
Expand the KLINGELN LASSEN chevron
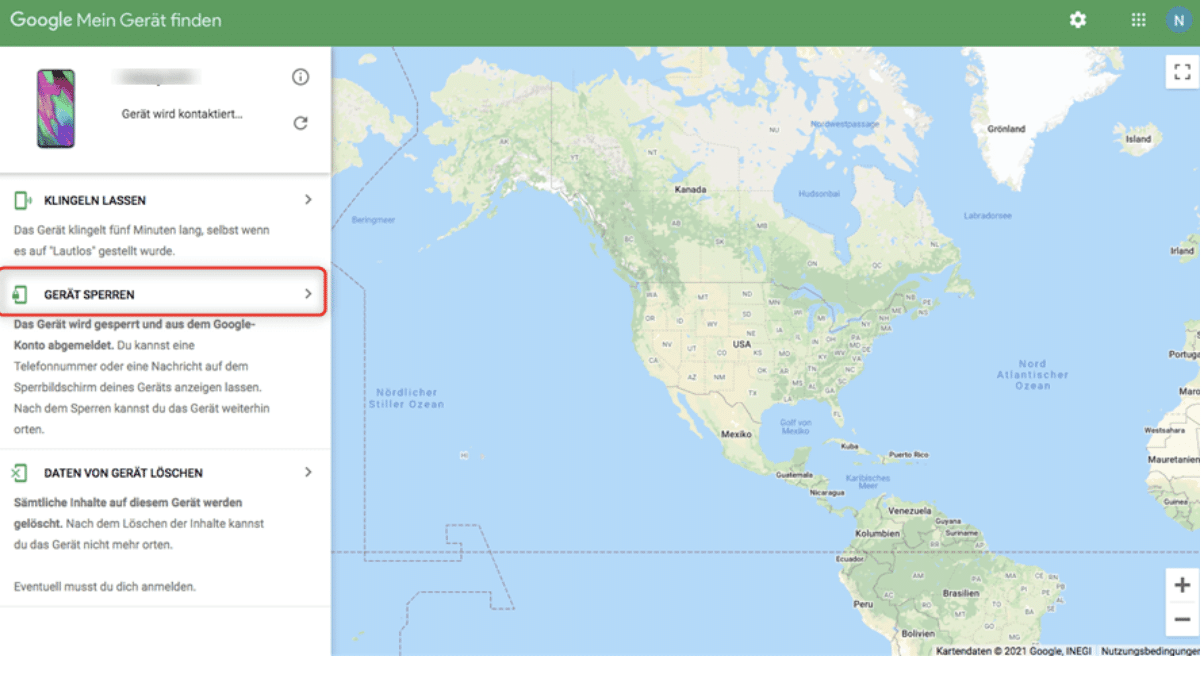[x=308, y=200]
